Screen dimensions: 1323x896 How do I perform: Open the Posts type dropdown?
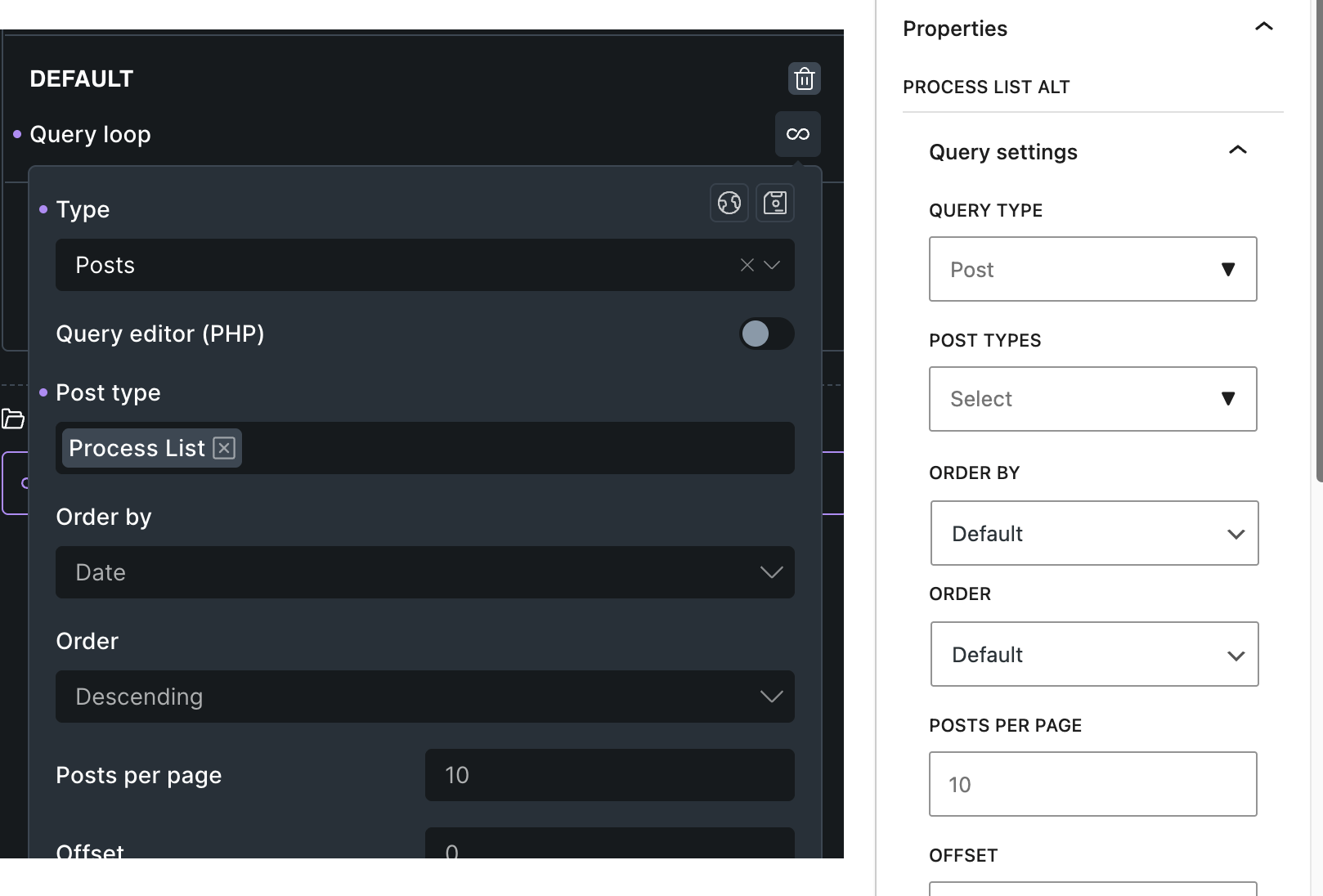(x=772, y=265)
